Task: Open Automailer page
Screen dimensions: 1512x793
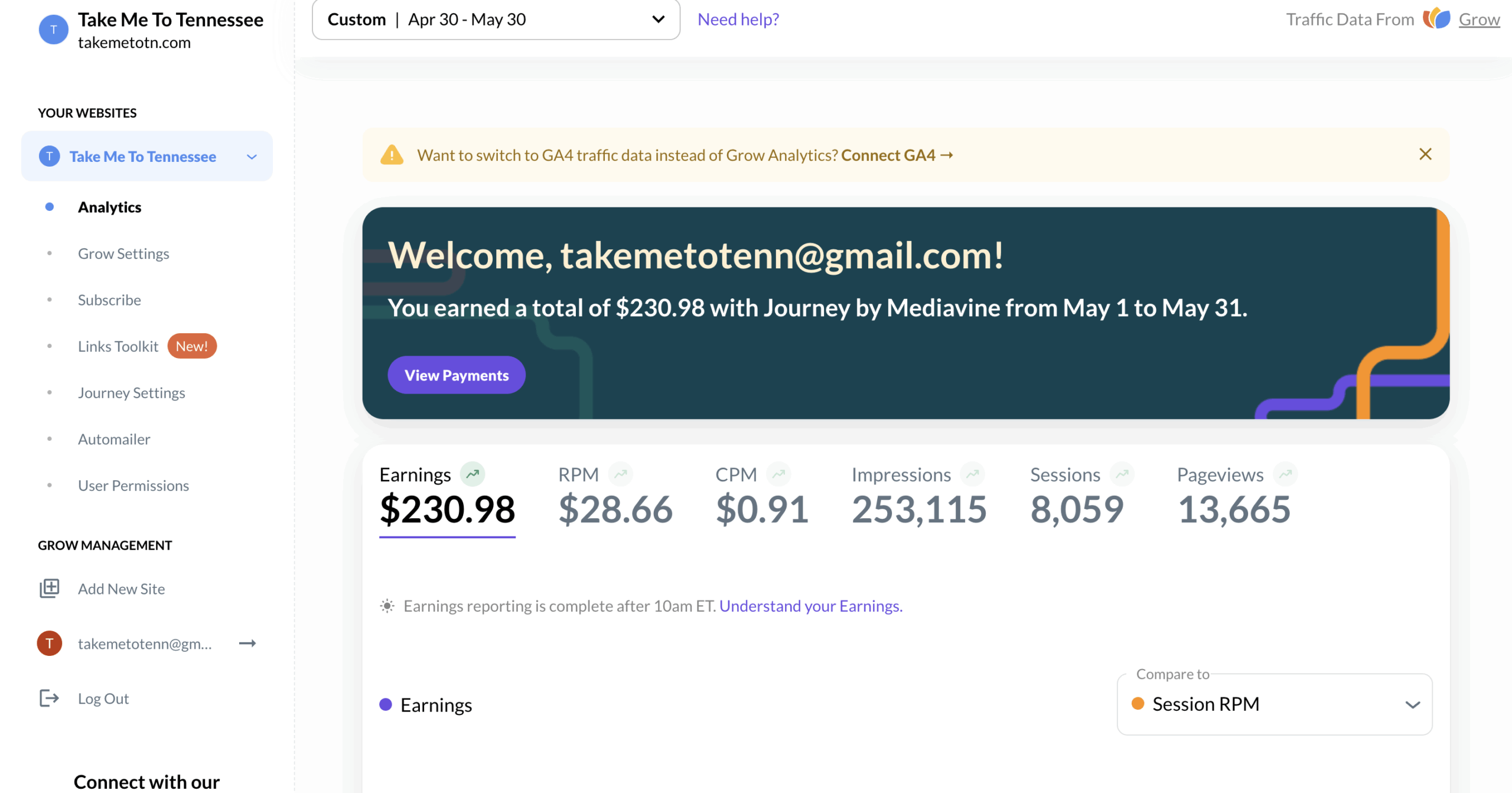Action: tap(114, 439)
